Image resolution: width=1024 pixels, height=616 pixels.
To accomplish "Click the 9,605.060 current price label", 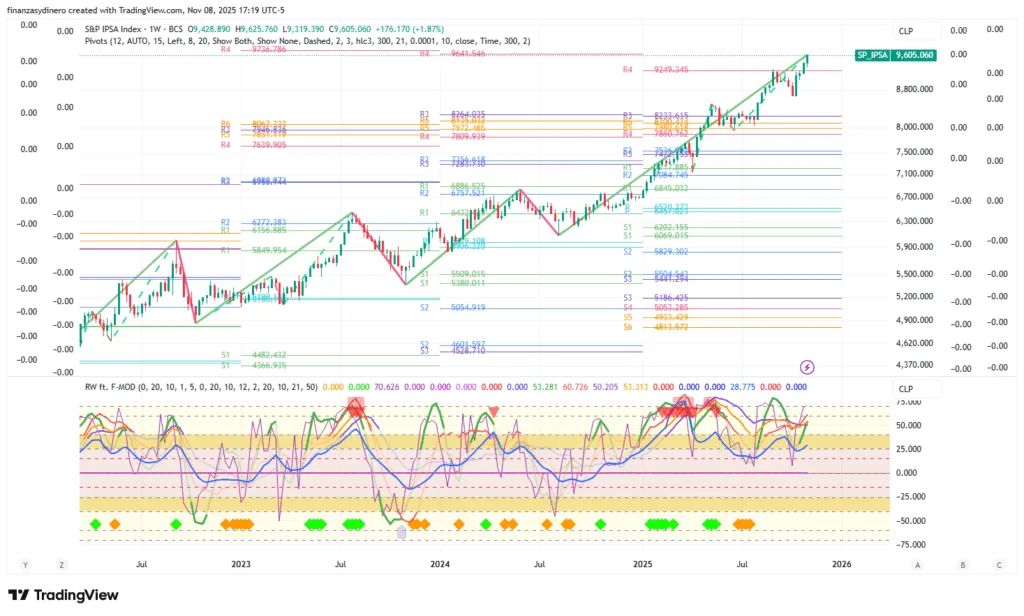I will tap(913, 55).
